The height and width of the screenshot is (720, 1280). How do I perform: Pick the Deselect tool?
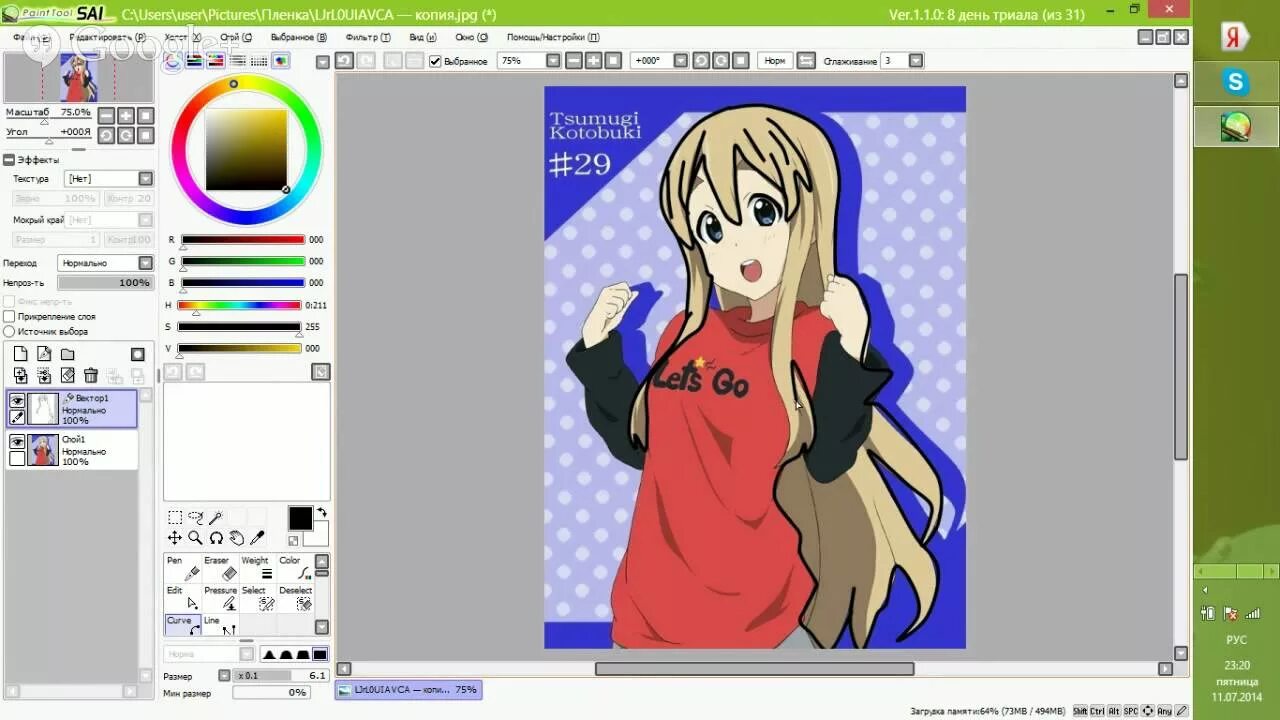293,598
